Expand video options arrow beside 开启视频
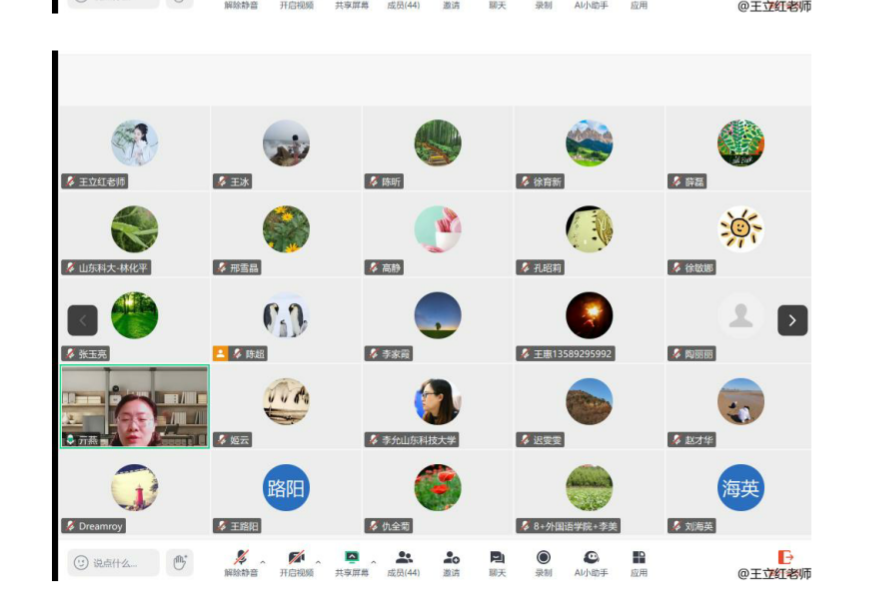 tap(318, 563)
